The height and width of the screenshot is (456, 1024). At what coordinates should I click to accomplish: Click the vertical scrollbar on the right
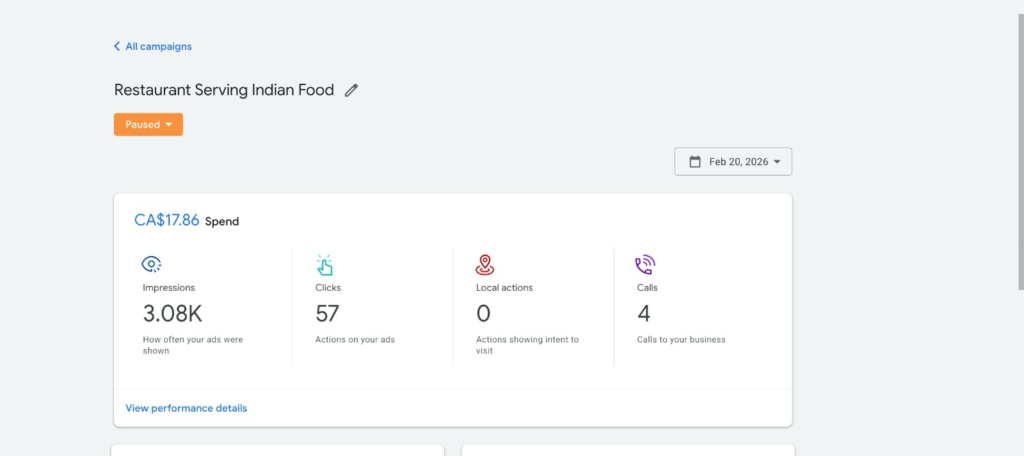1017,150
